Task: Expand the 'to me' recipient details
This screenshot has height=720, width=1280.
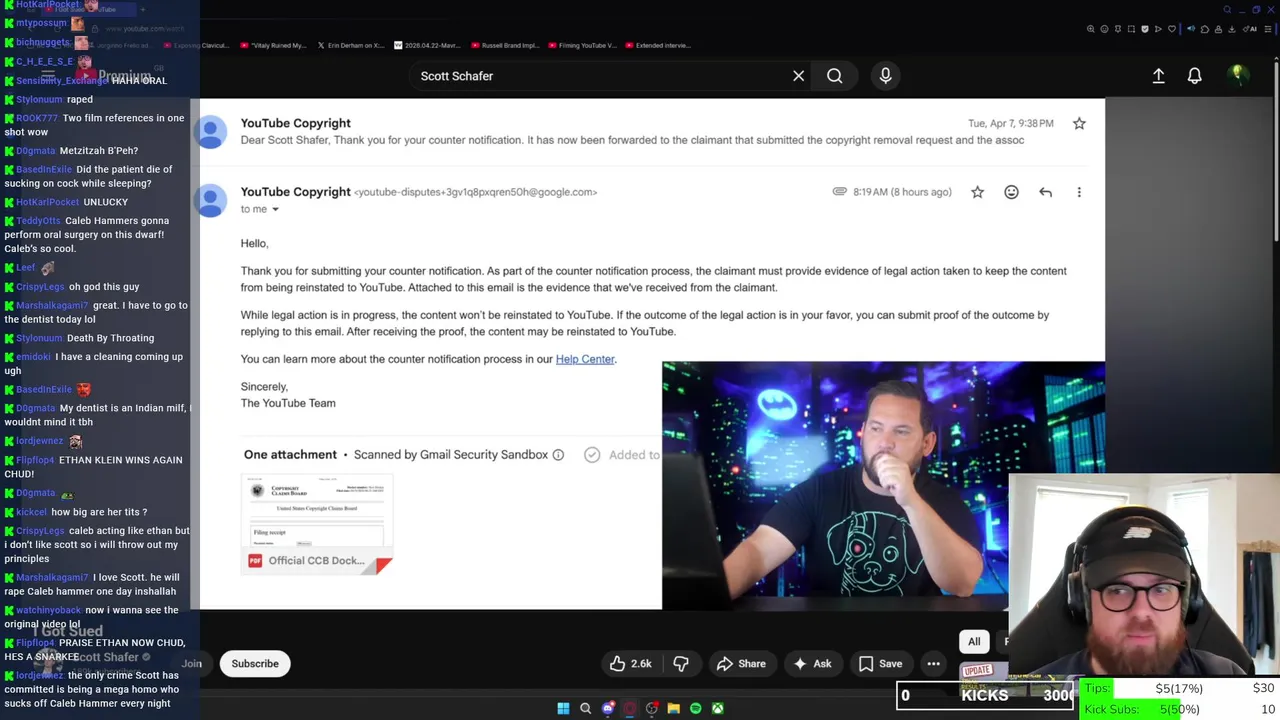Action: pos(275,209)
